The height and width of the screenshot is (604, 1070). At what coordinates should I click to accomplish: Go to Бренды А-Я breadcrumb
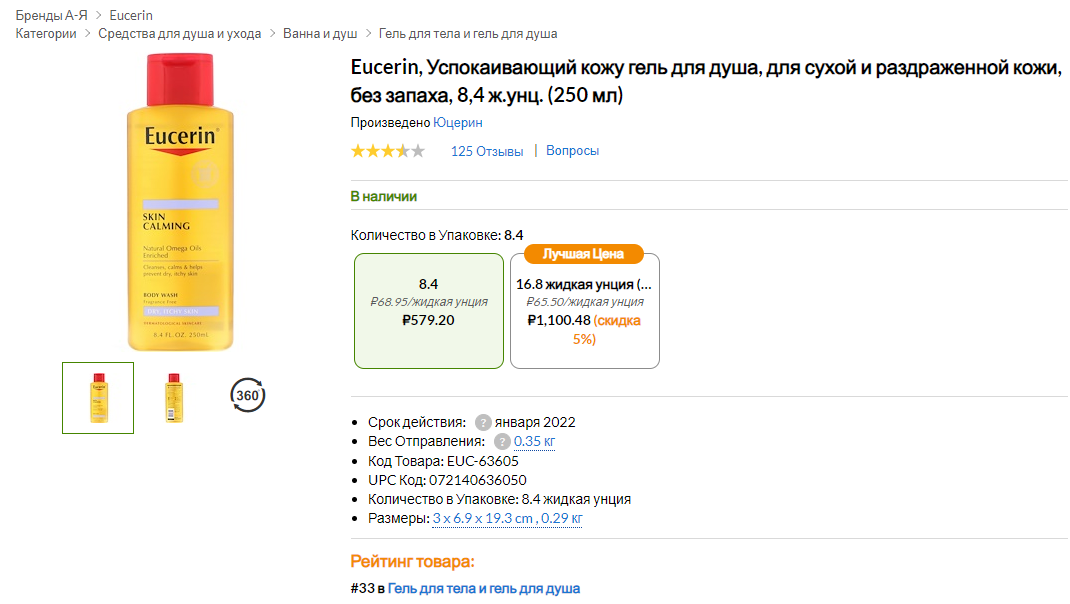coord(51,15)
